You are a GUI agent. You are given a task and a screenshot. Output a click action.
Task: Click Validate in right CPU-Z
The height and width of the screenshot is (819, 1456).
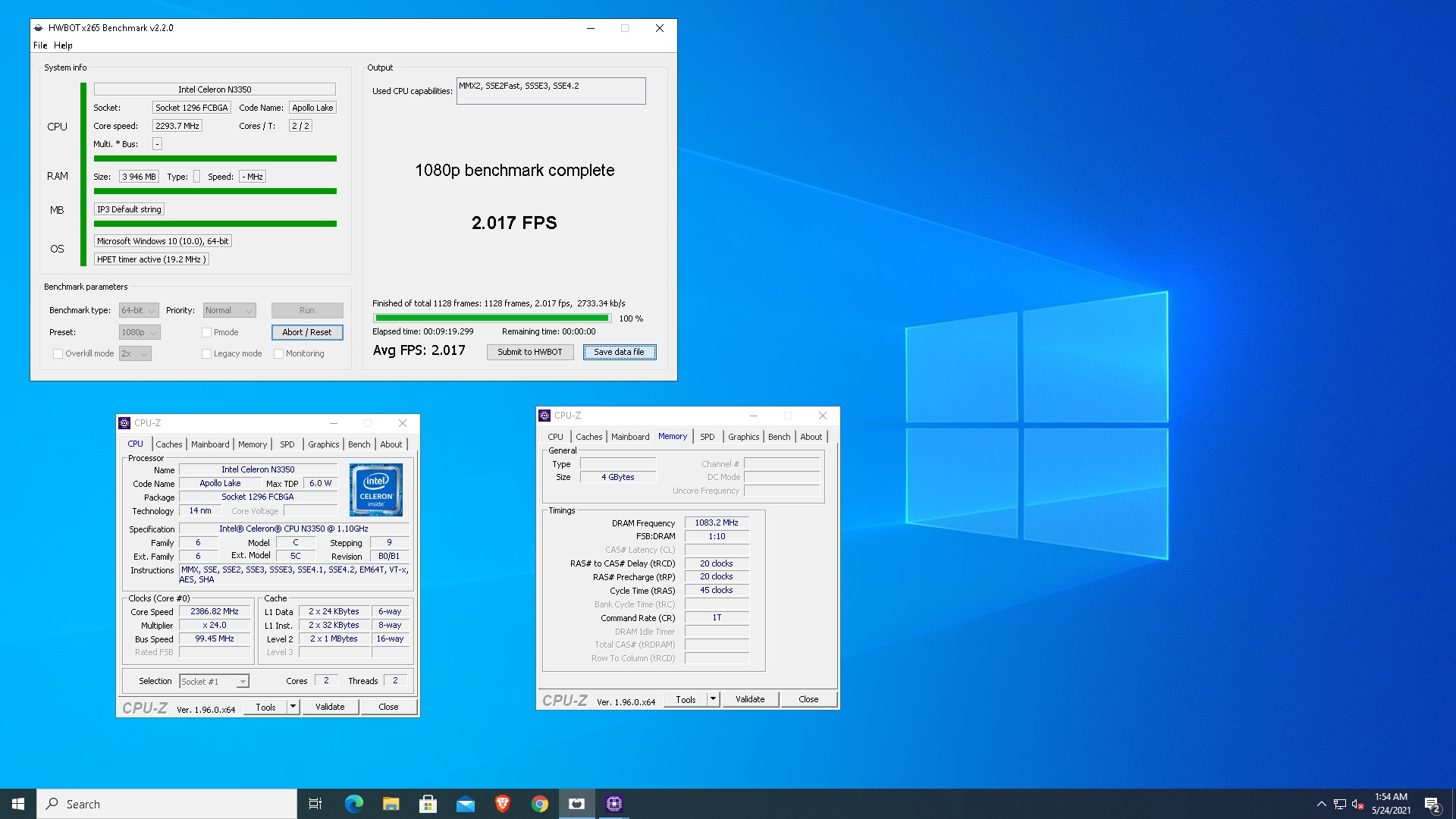(x=750, y=699)
